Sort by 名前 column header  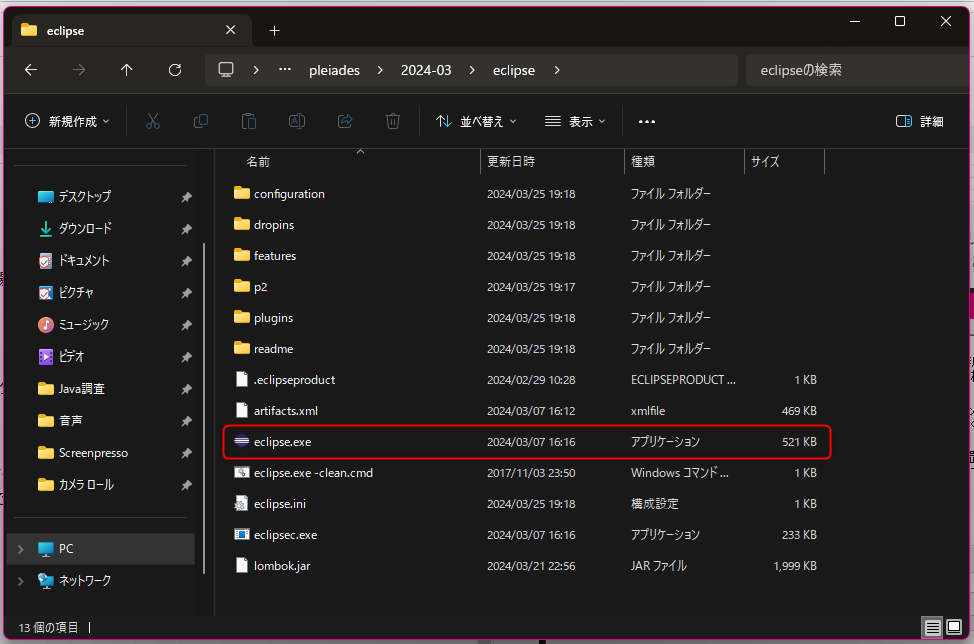[x=258, y=161]
